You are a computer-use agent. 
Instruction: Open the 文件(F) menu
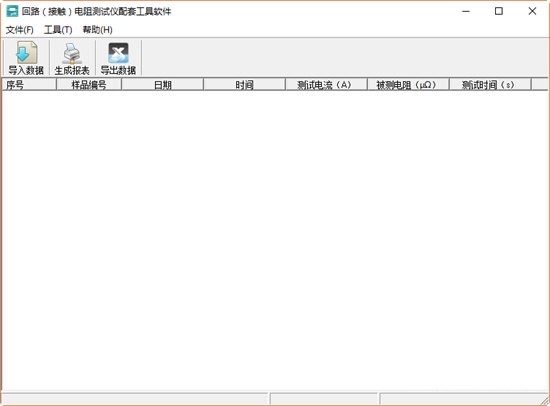[20, 30]
